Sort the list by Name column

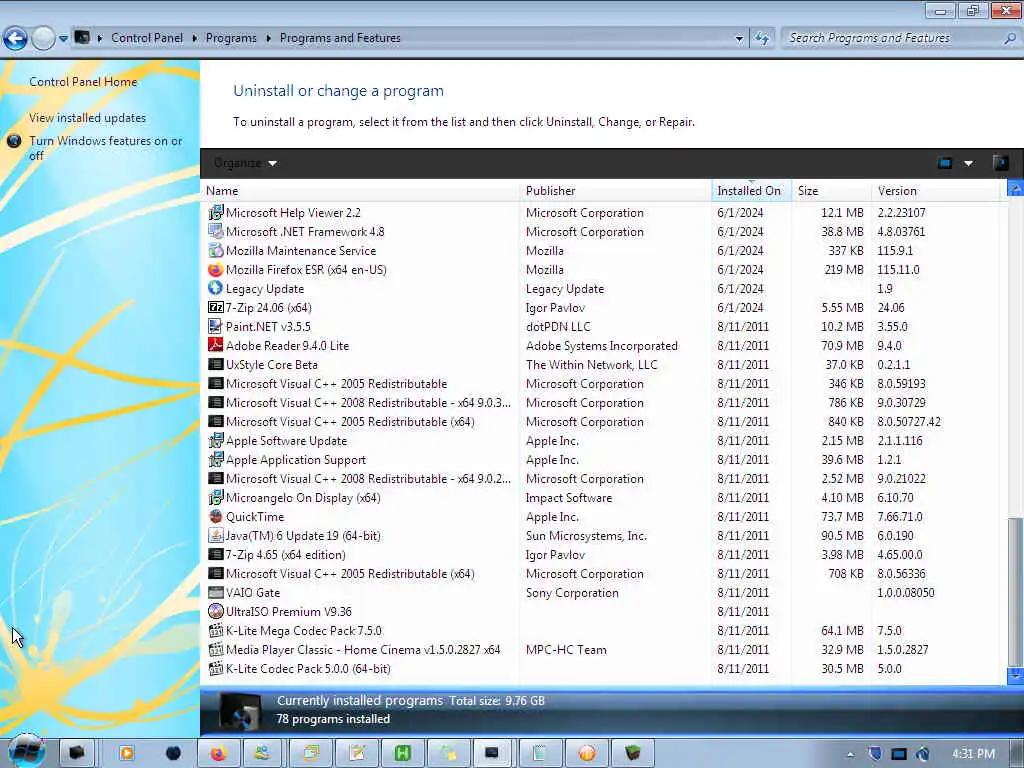[360, 191]
